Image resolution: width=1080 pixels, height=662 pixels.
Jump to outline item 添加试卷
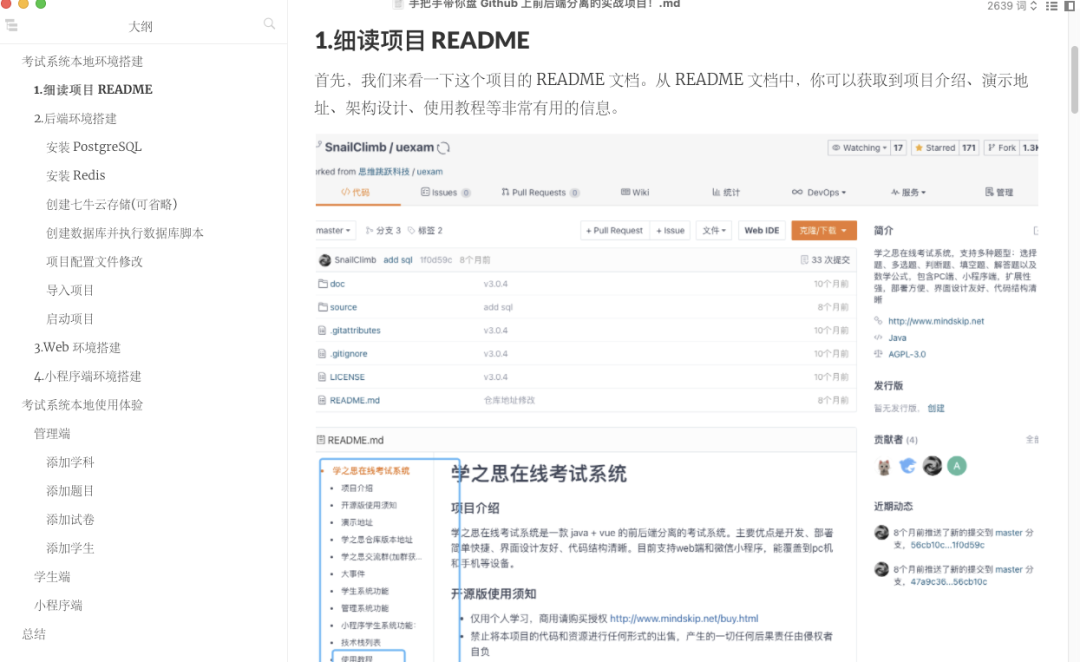pyautogui.click(x=70, y=519)
